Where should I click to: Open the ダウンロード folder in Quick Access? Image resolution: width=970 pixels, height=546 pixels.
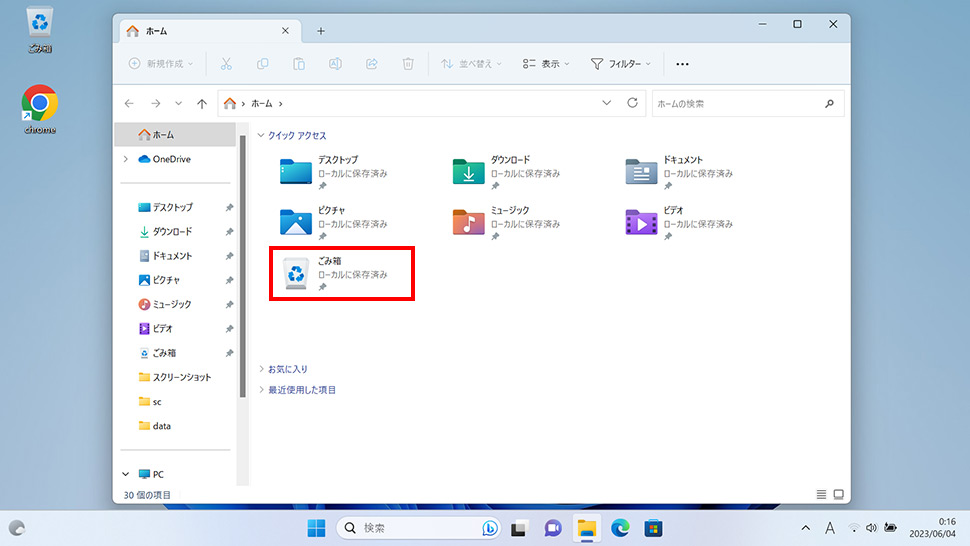507,172
